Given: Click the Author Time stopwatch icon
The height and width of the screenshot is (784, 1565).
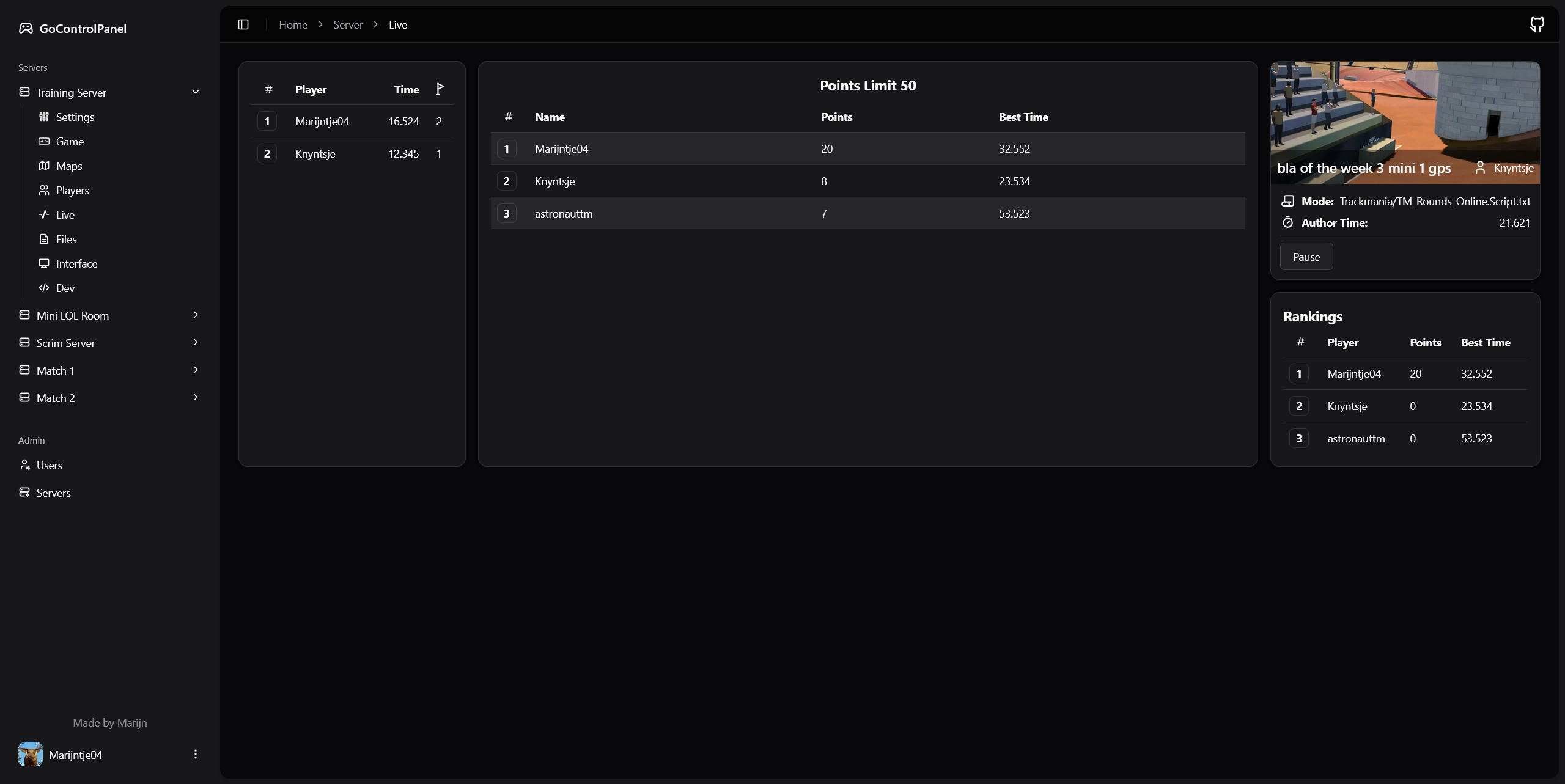Looking at the screenshot, I should (x=1288, y=222).
